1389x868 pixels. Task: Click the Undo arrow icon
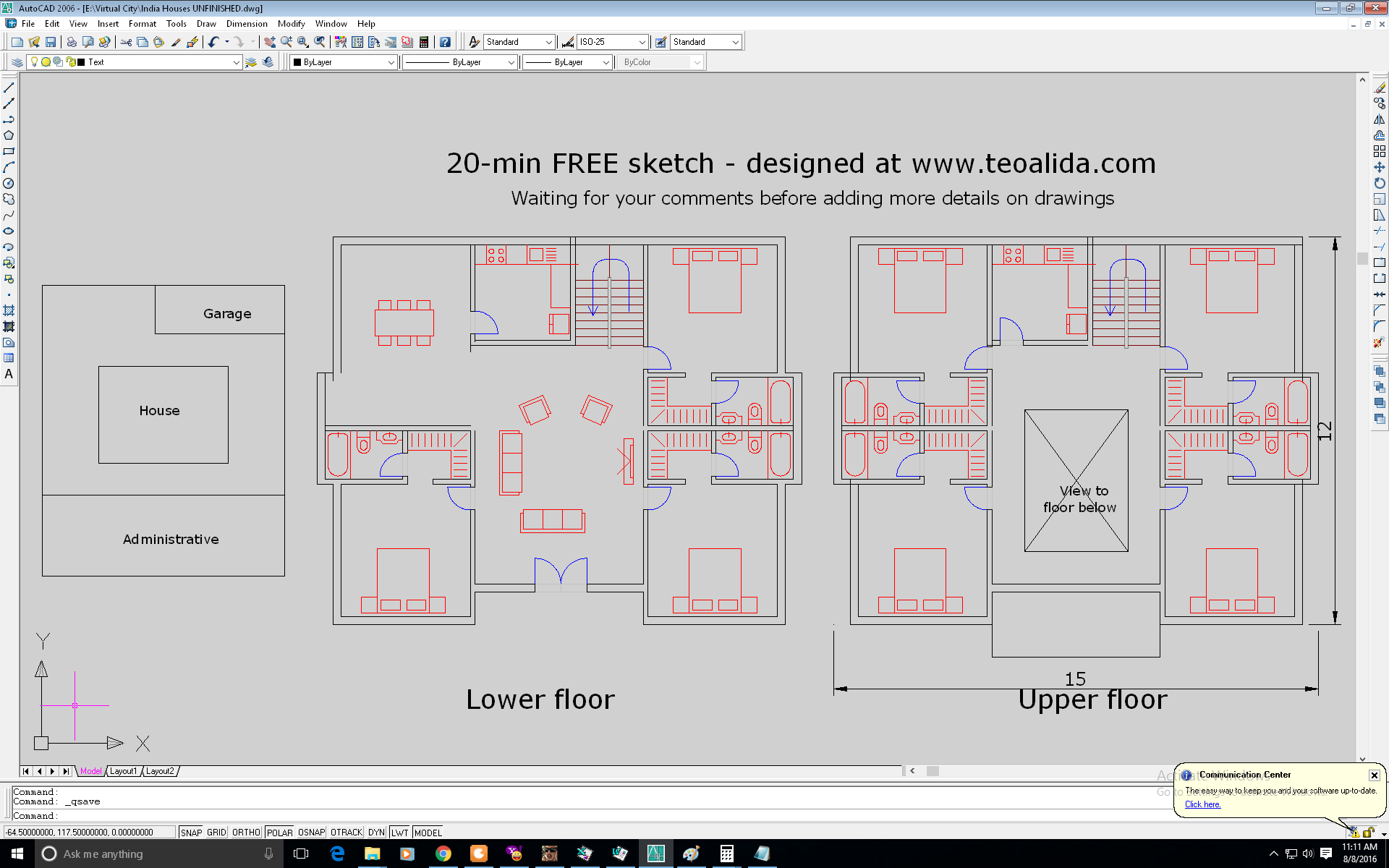(213, 42)
